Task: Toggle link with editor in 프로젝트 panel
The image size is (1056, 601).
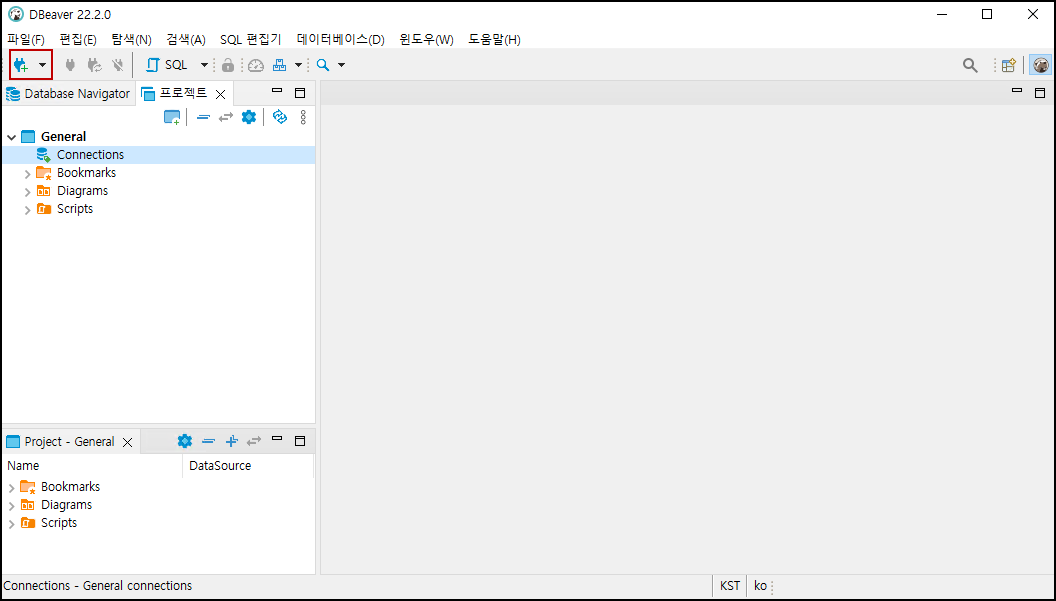Action: click(226, 117)
